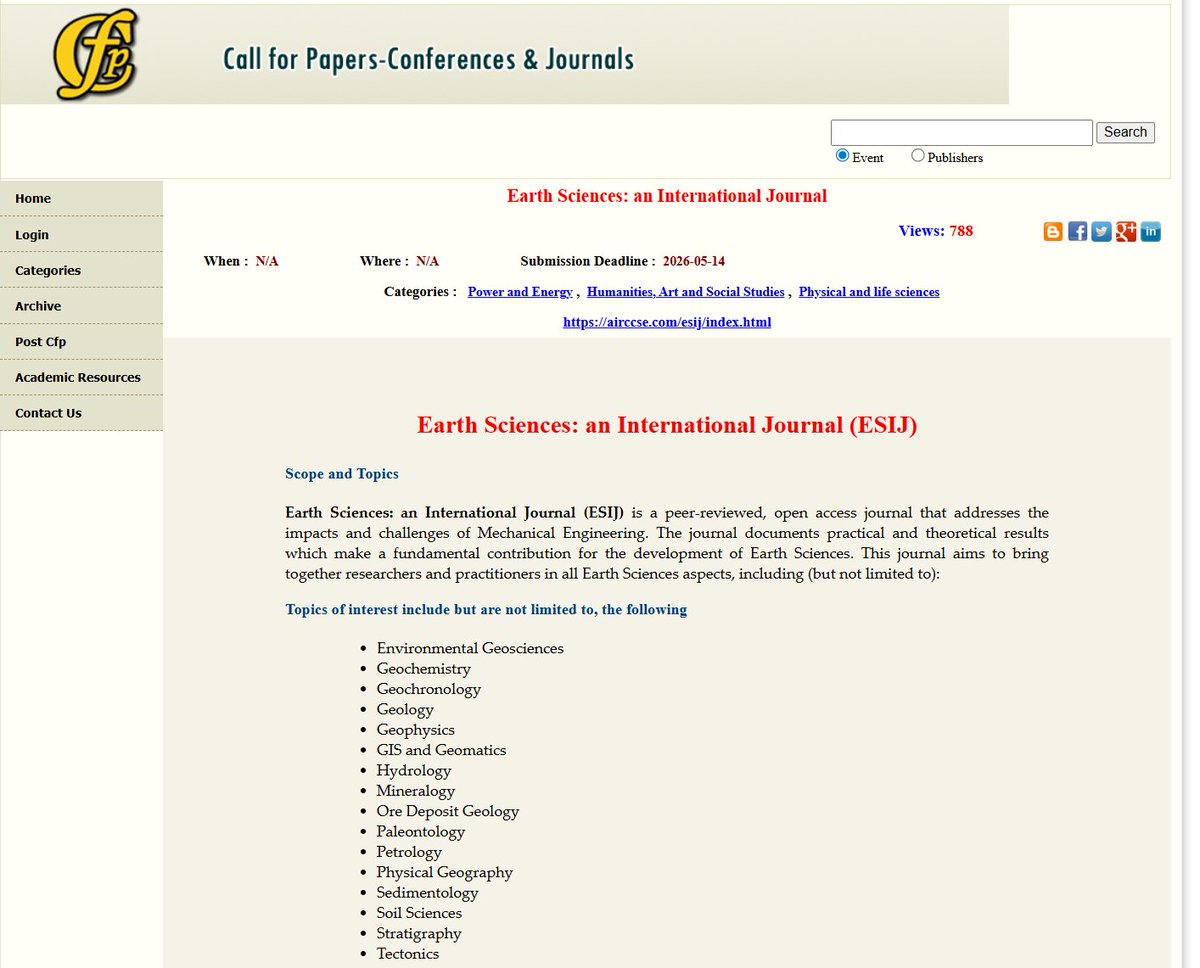The height and width of the screenshot is (968, 1200).
Task: Click the Paleontology topic
Action: pos(420,832)
